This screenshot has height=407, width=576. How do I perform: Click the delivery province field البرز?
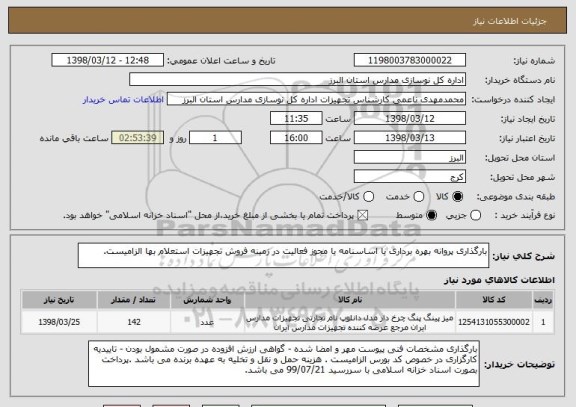(410, 158)
